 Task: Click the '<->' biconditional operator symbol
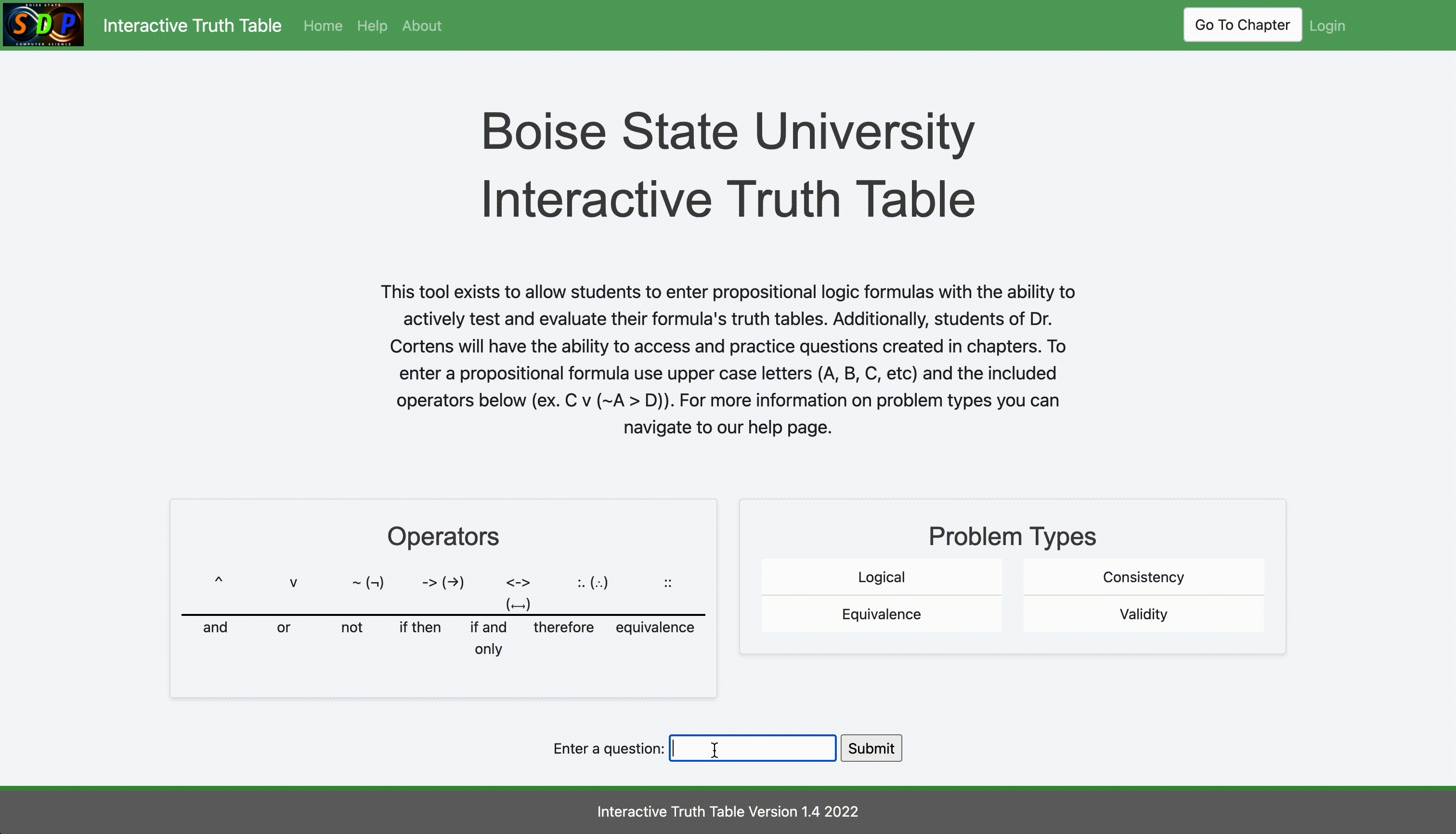click(x=518, y=583)
